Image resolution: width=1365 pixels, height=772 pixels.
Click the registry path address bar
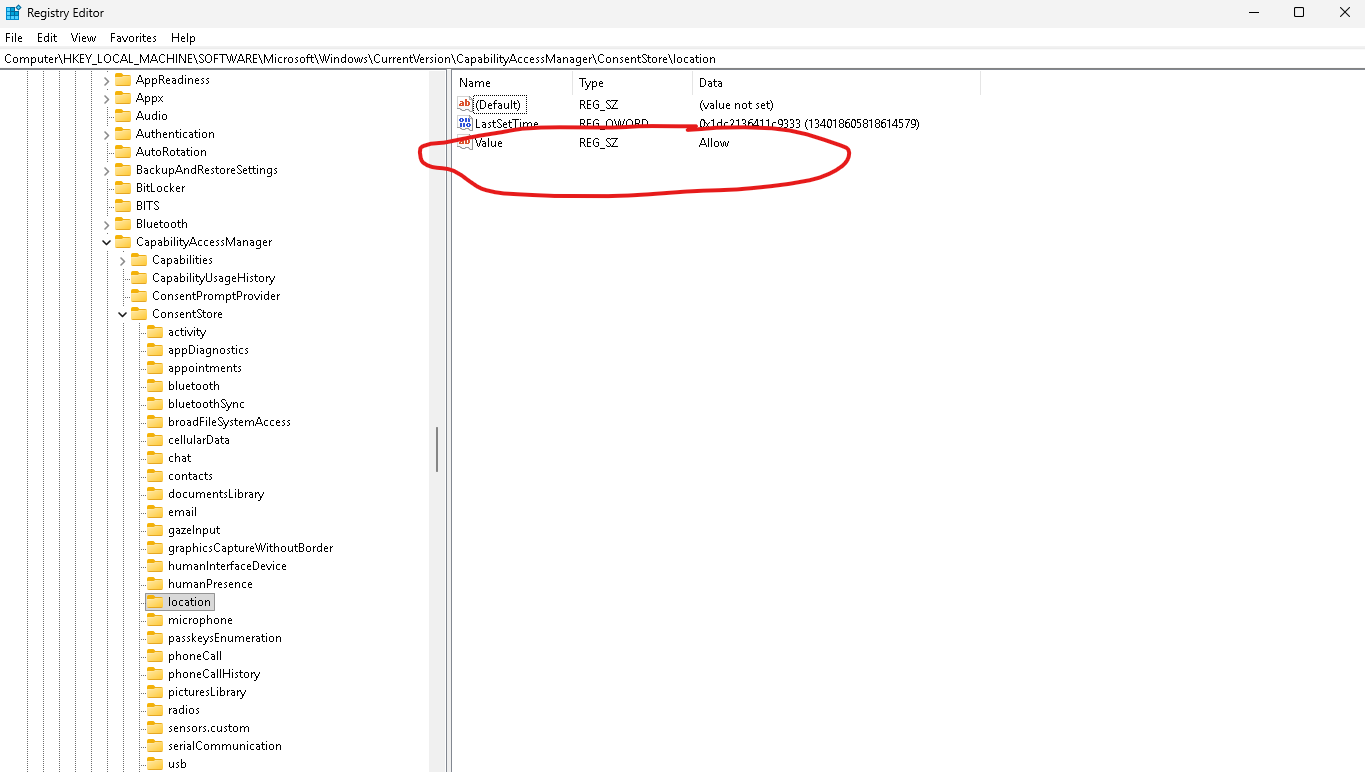point(682,59)
